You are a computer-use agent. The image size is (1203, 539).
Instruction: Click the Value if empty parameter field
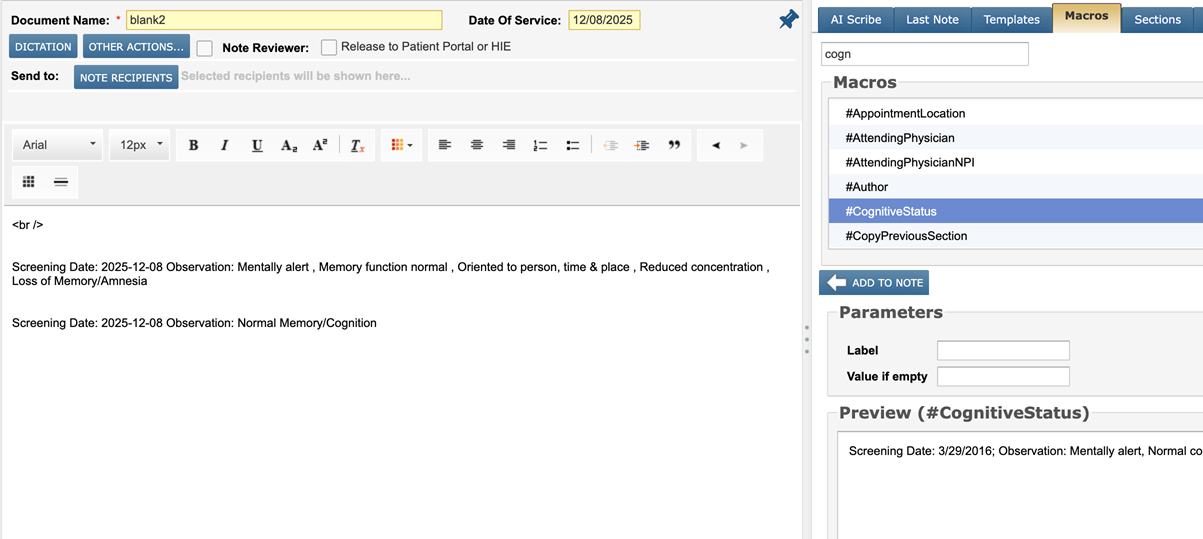tap(1003, 376)
